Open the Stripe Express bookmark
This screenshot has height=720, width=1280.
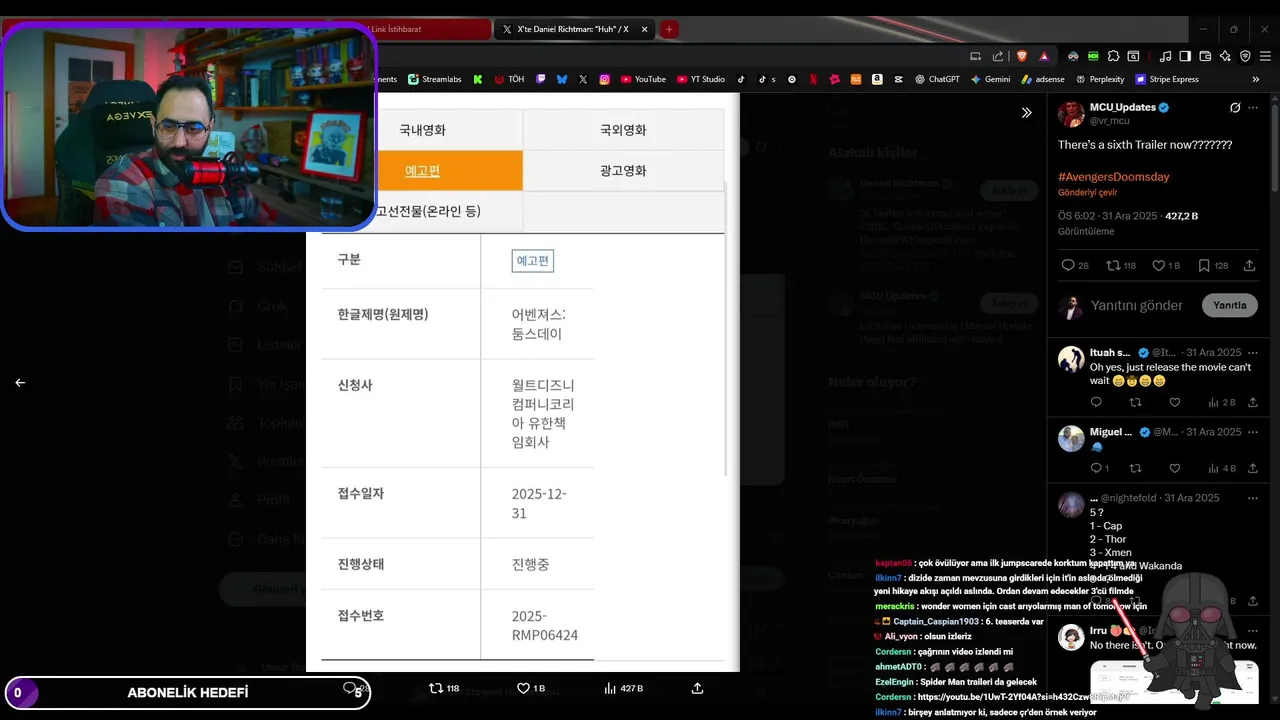[1166, 79]
